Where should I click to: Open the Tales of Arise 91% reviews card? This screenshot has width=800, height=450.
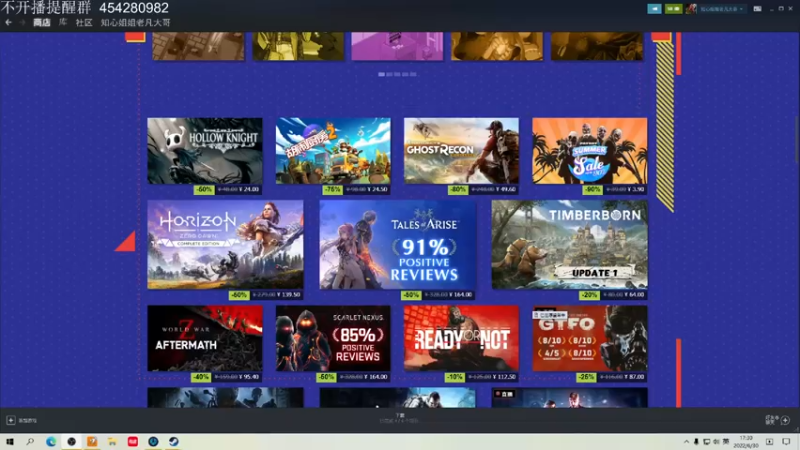click(397, 245)
